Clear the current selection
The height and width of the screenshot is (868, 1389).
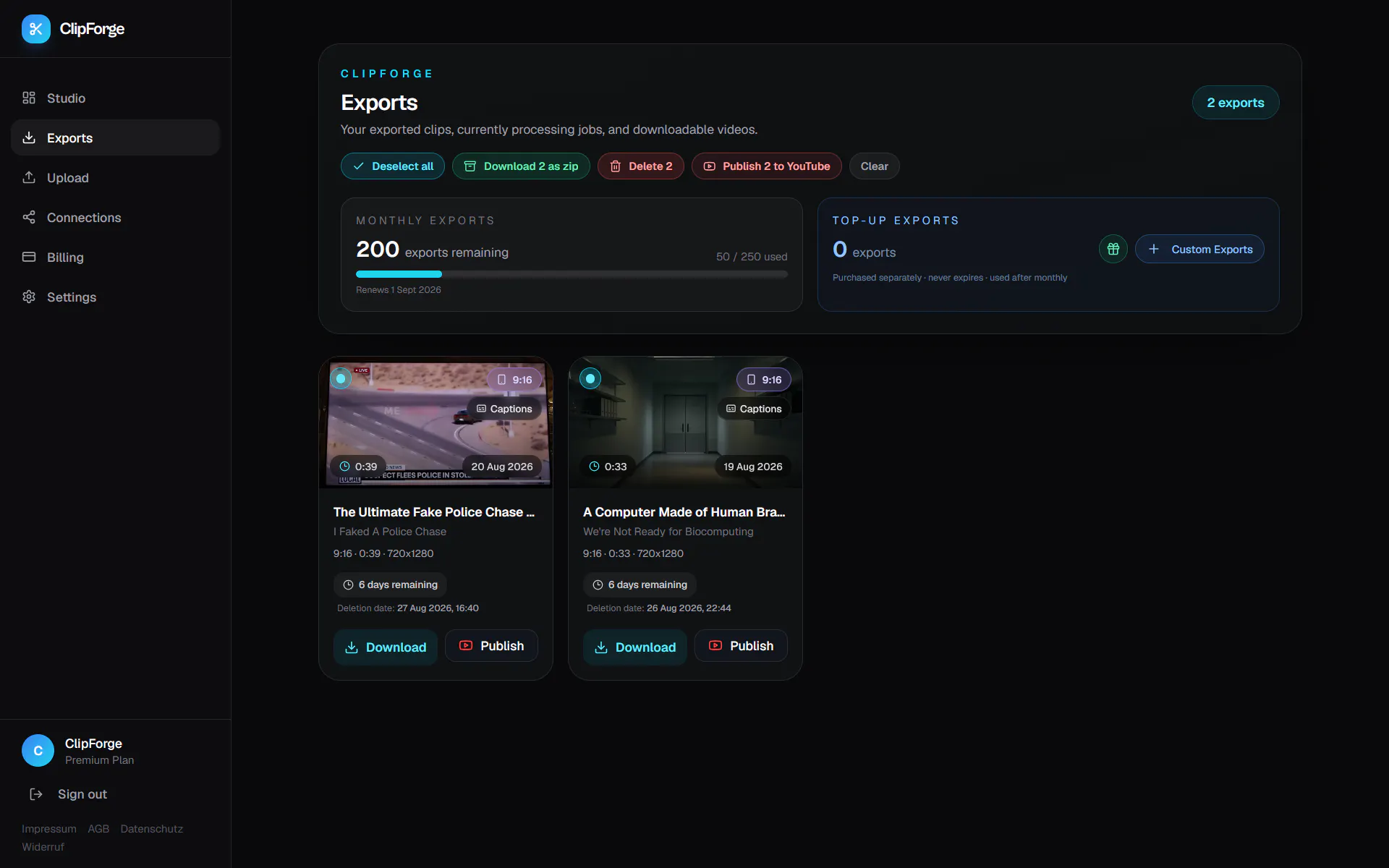pos(874,166)
